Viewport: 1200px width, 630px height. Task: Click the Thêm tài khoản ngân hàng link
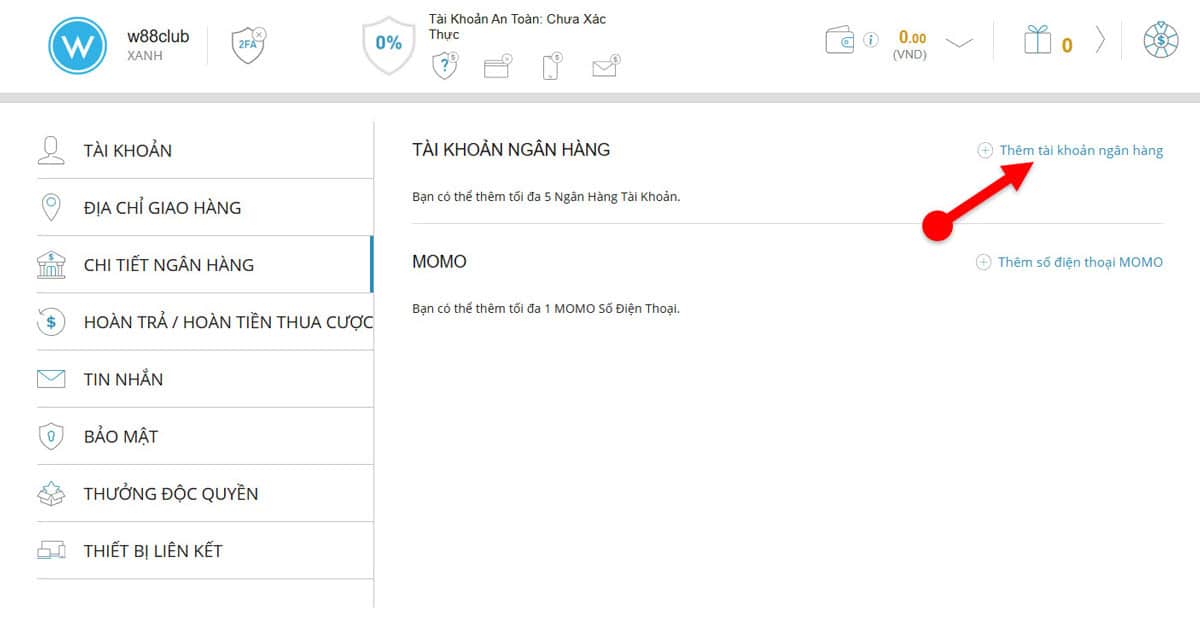tap(1080, 150)
